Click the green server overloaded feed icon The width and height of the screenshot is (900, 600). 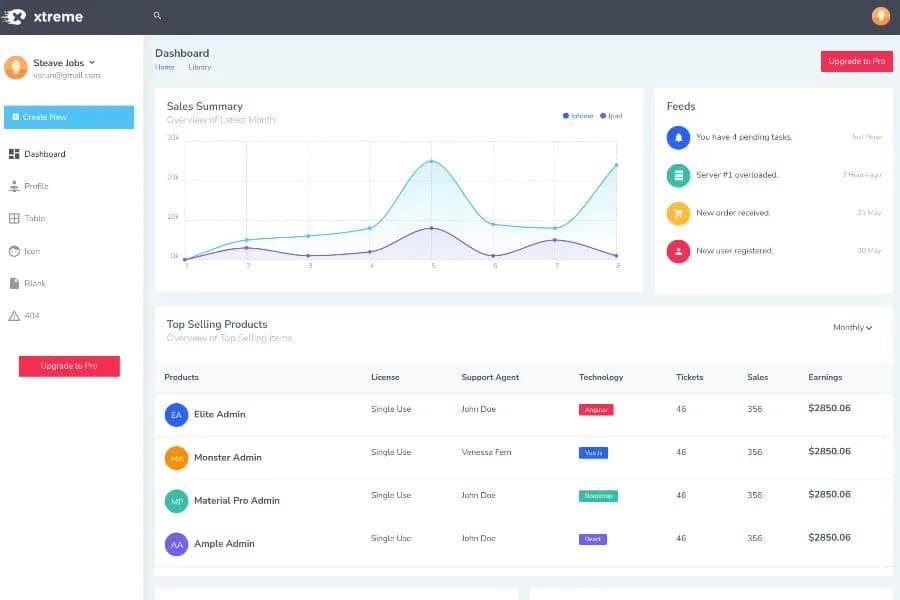click(x=678, y=175)
